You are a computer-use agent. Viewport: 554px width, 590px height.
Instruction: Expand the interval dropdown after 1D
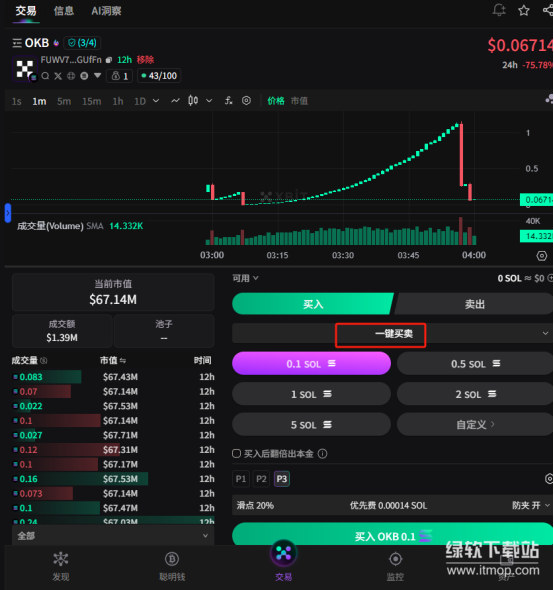point(156,101)
